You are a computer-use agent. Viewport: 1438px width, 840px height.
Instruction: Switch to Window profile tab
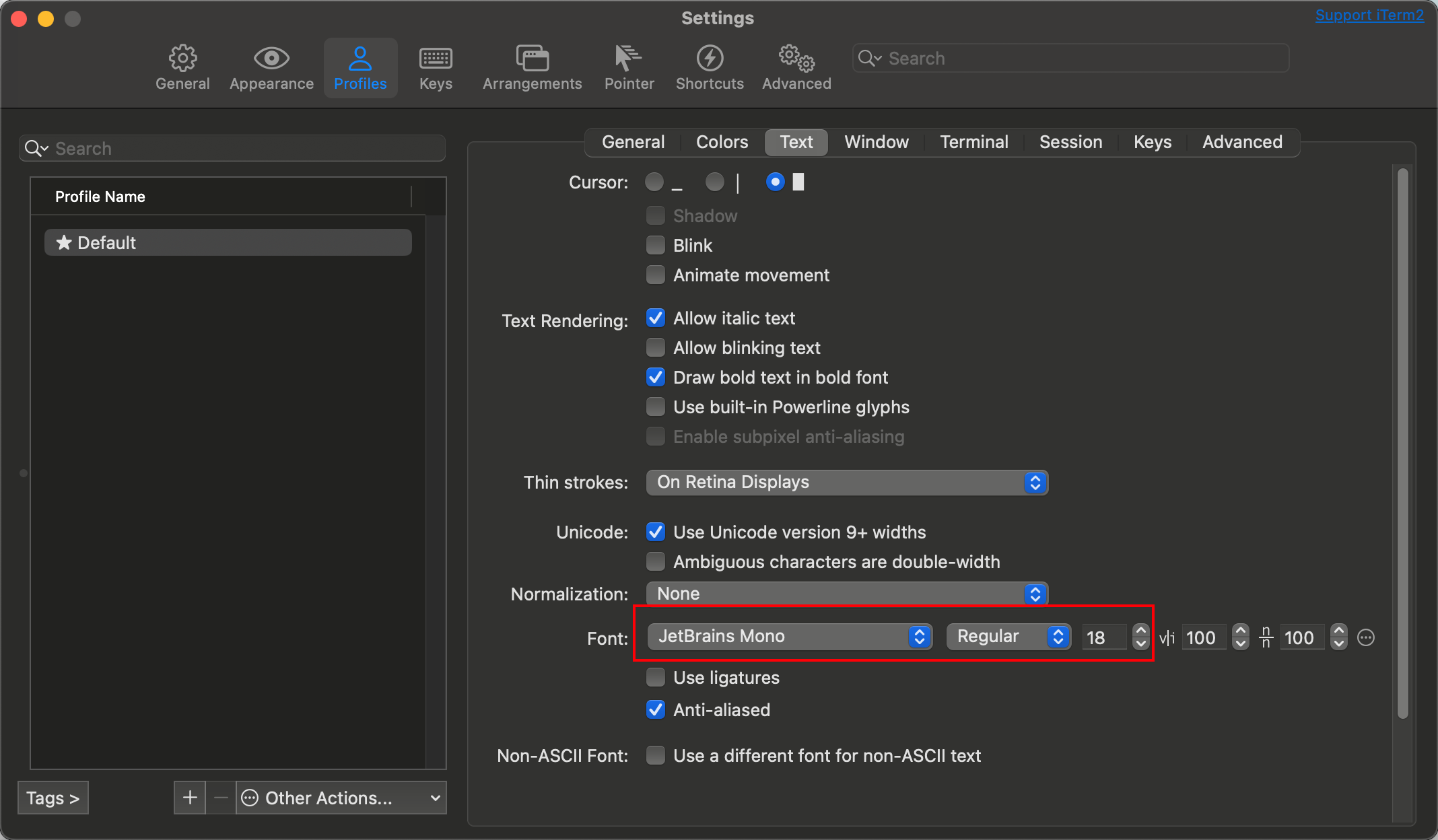[877, 142]
